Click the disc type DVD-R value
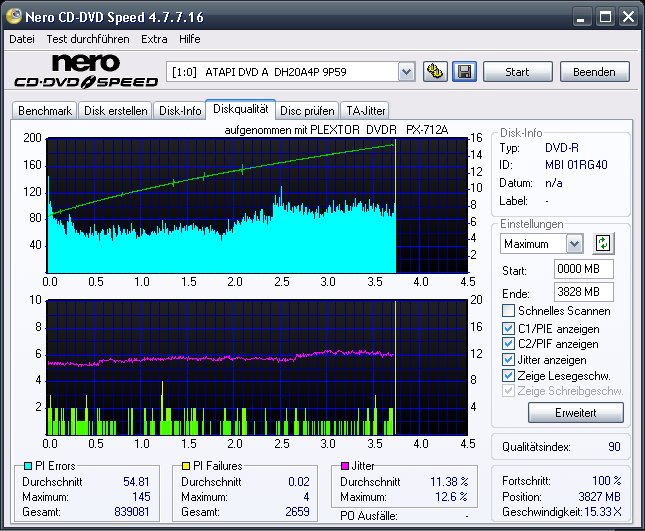The width and height of the screenshot is (645, 531). [561, 148]
